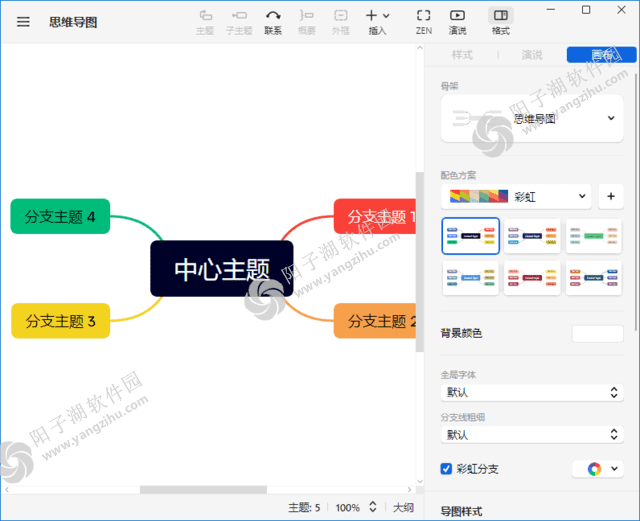Select the orange 分支主题 2 node

(375, 321)
